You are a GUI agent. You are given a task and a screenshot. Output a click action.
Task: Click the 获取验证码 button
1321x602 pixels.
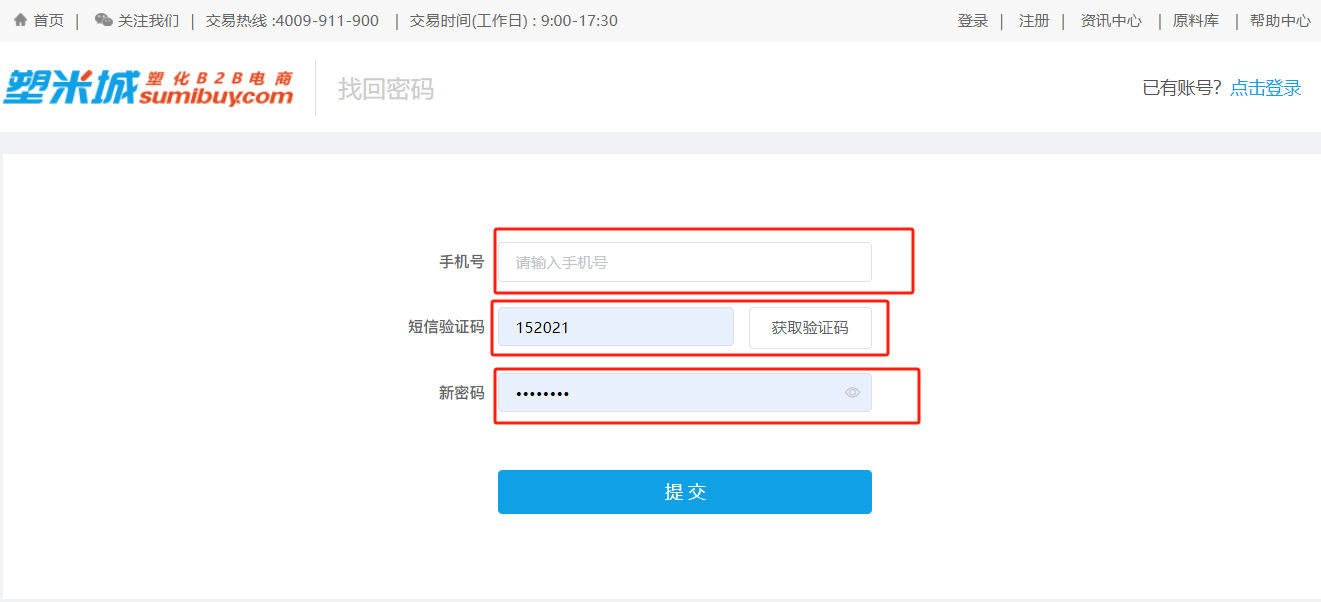click(x=810, y=328)
